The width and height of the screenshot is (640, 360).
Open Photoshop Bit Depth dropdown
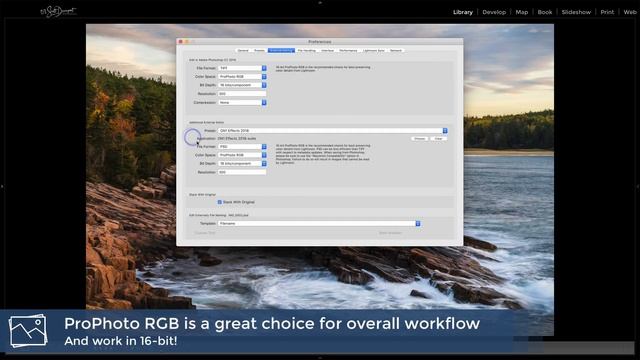click(x=242, y=85)
